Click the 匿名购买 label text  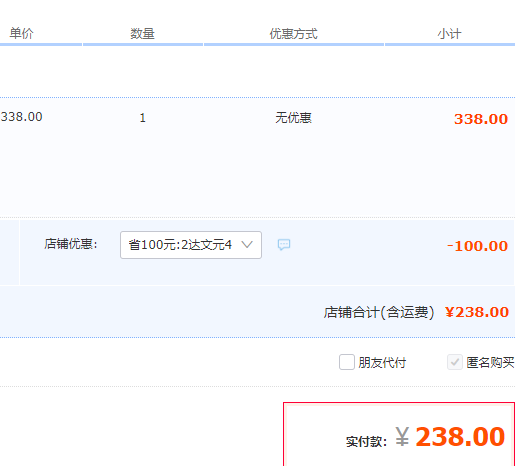point(490,362)
